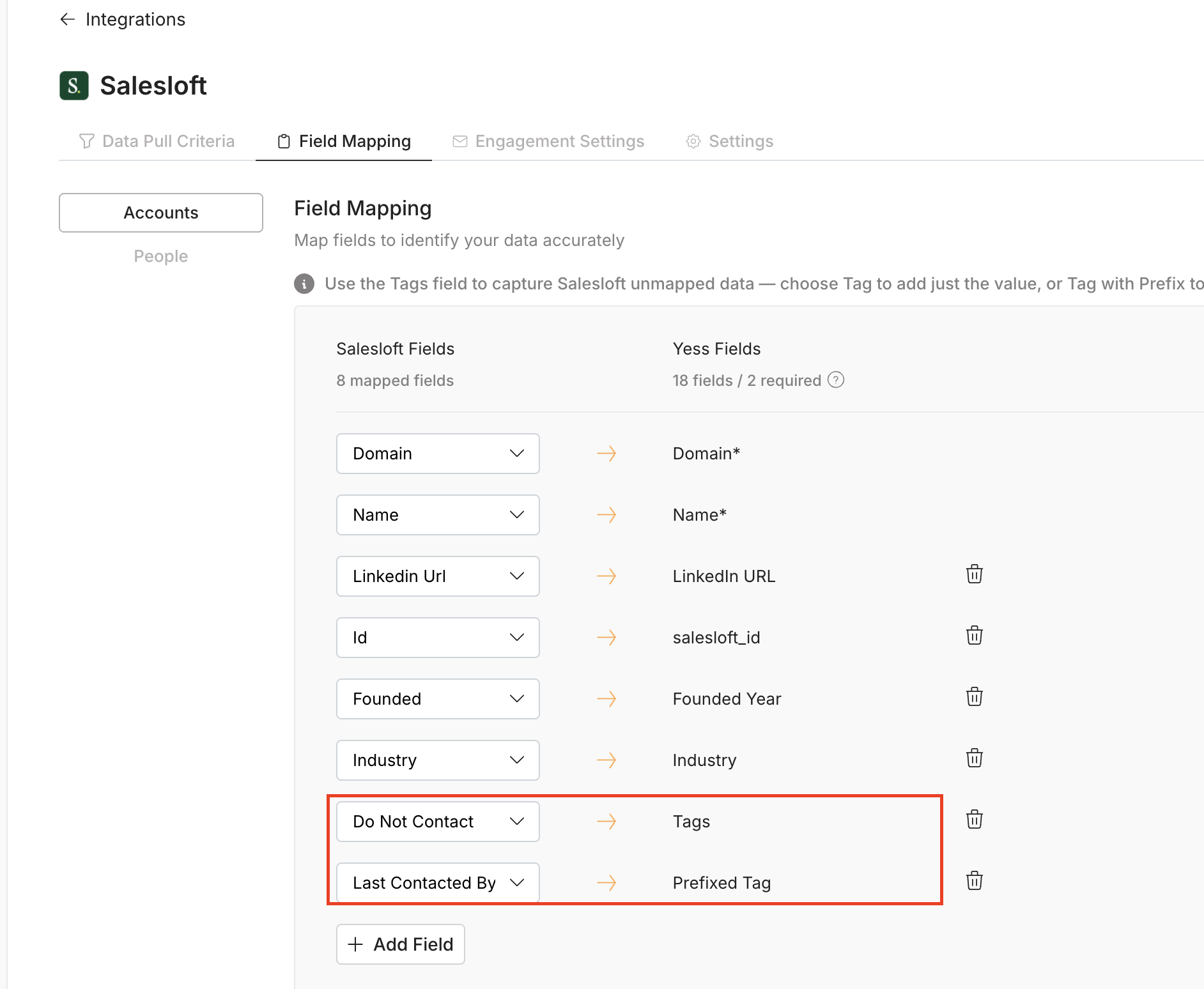Click the '8 mapped fields' text
Image resolution: width=1204 pixels, height=989 pixels.
(395, 381)
